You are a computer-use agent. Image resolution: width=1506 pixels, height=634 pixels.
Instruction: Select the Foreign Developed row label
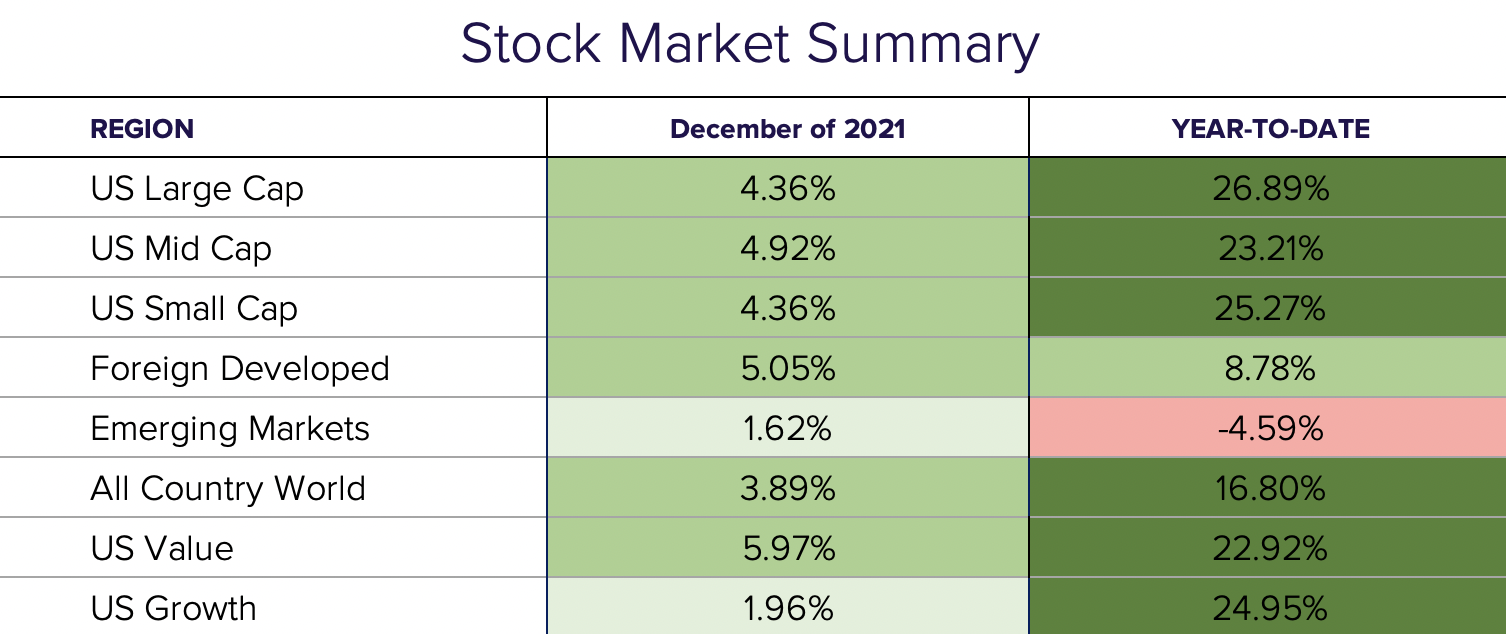click(240, 369)
